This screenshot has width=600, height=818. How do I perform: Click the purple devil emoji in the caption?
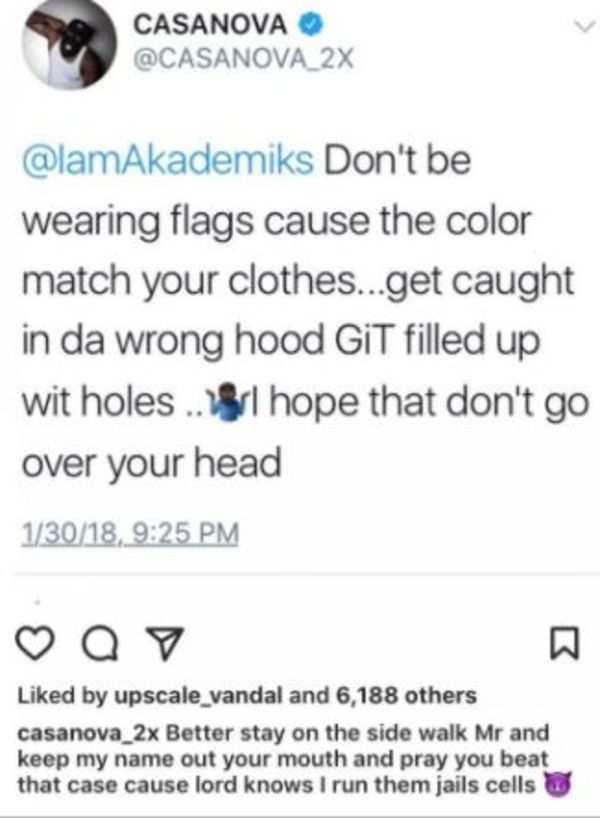(558, 784)
